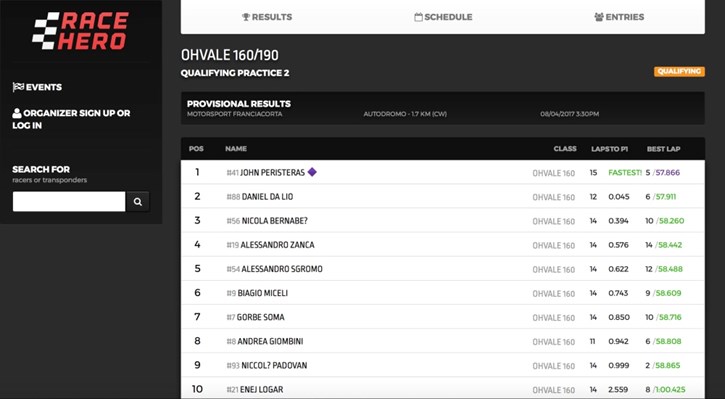Image resolution: width=725 pixels, height=399 pixels.
Task: Click the orange Qualifying badge
Action: (679, 71)
